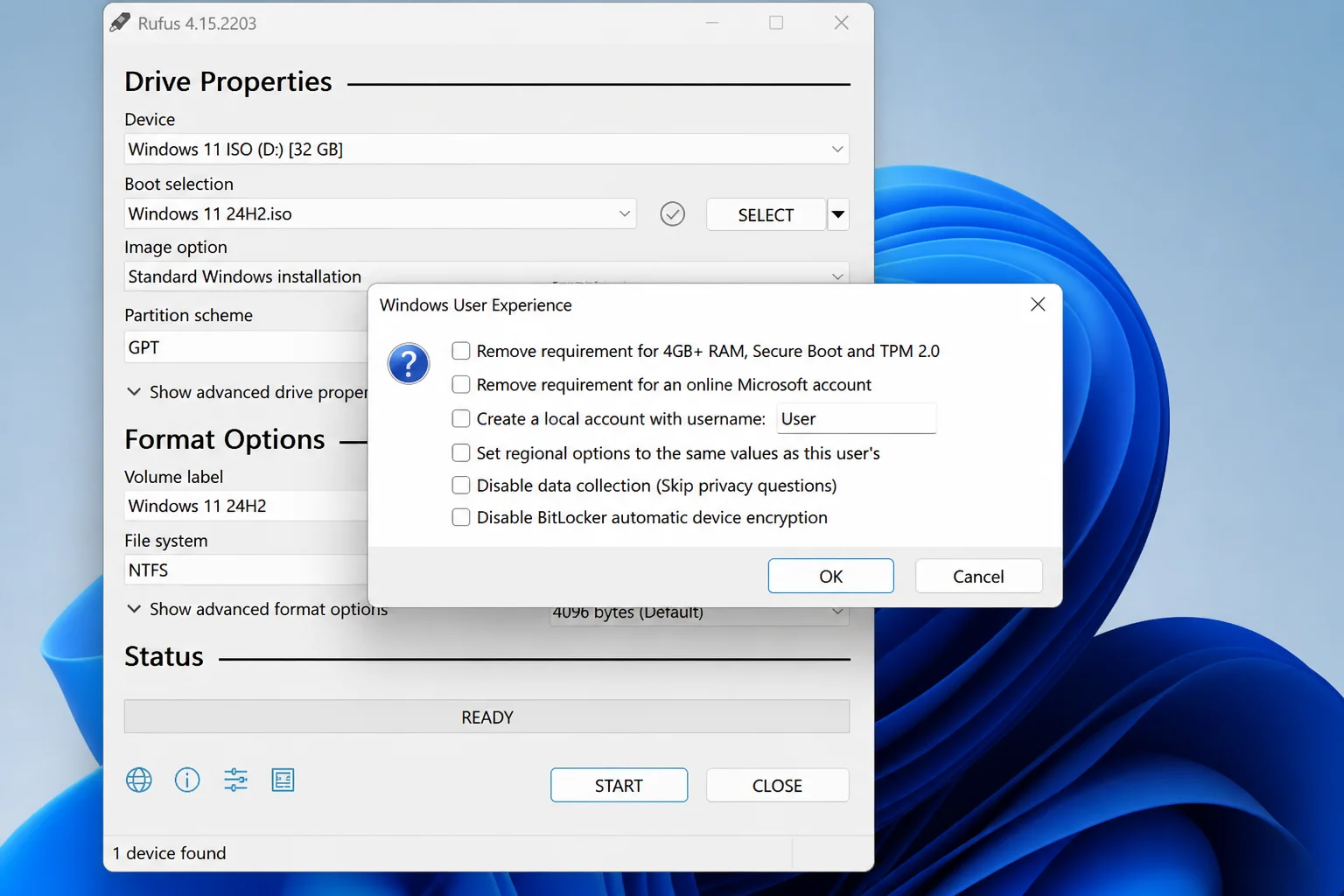
Task: Click the Rufus 4.15.2203 window title
Action: pos(197,24)
